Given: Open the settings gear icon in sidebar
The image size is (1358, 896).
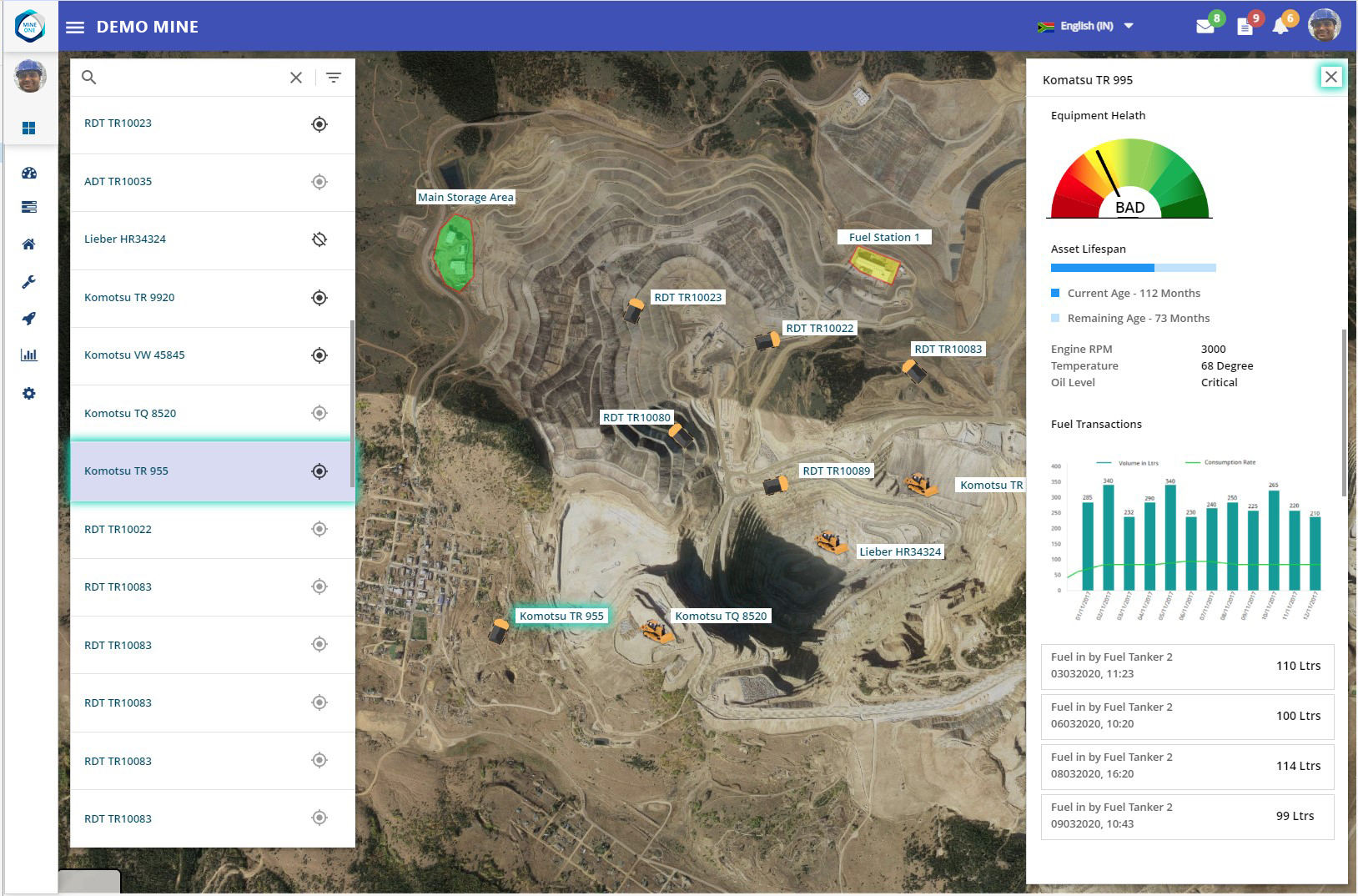Looking at the screenshot, I should (x=29, y=393).
